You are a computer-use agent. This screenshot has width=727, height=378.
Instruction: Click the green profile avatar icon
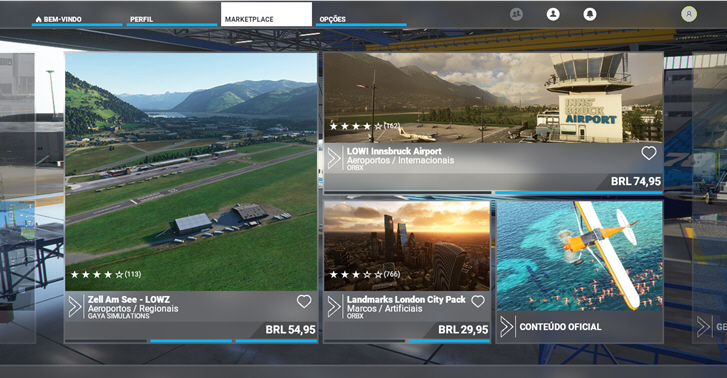click(689, 14)
